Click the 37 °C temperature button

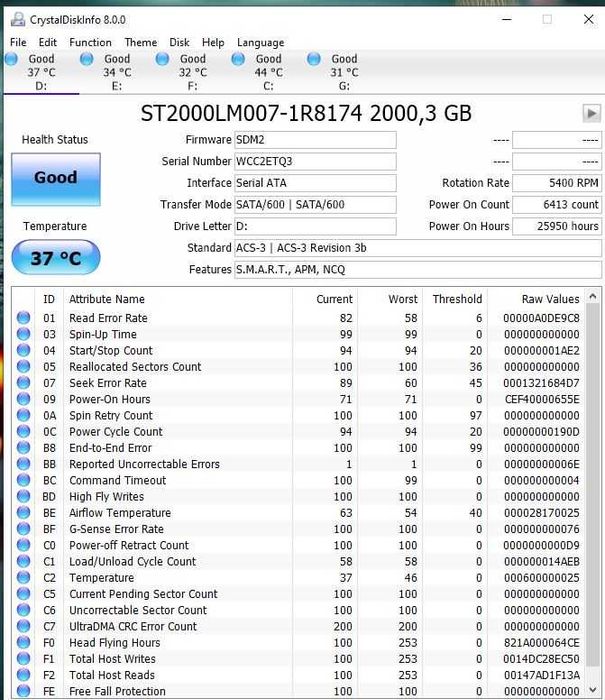click(56, 257)
